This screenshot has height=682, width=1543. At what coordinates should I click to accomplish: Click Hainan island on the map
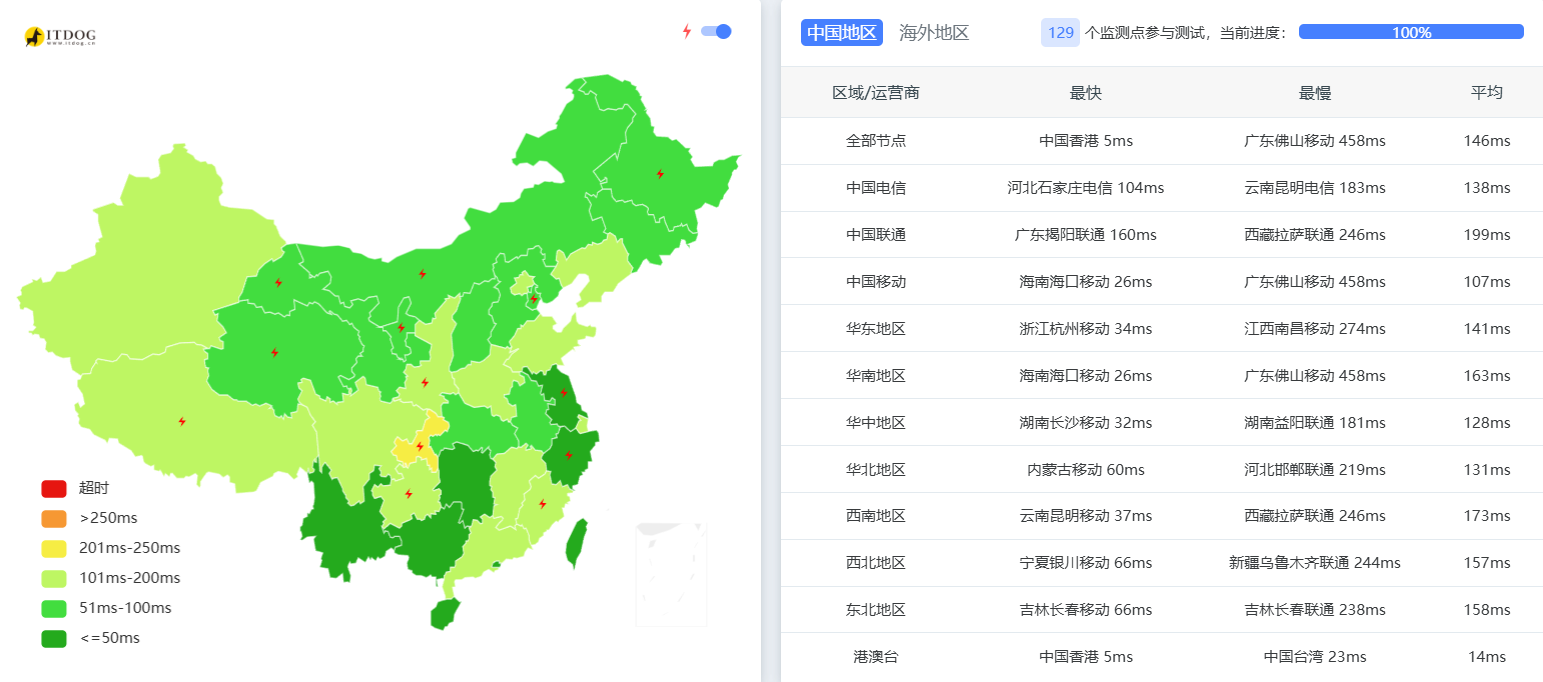click(x=445, y=613)
